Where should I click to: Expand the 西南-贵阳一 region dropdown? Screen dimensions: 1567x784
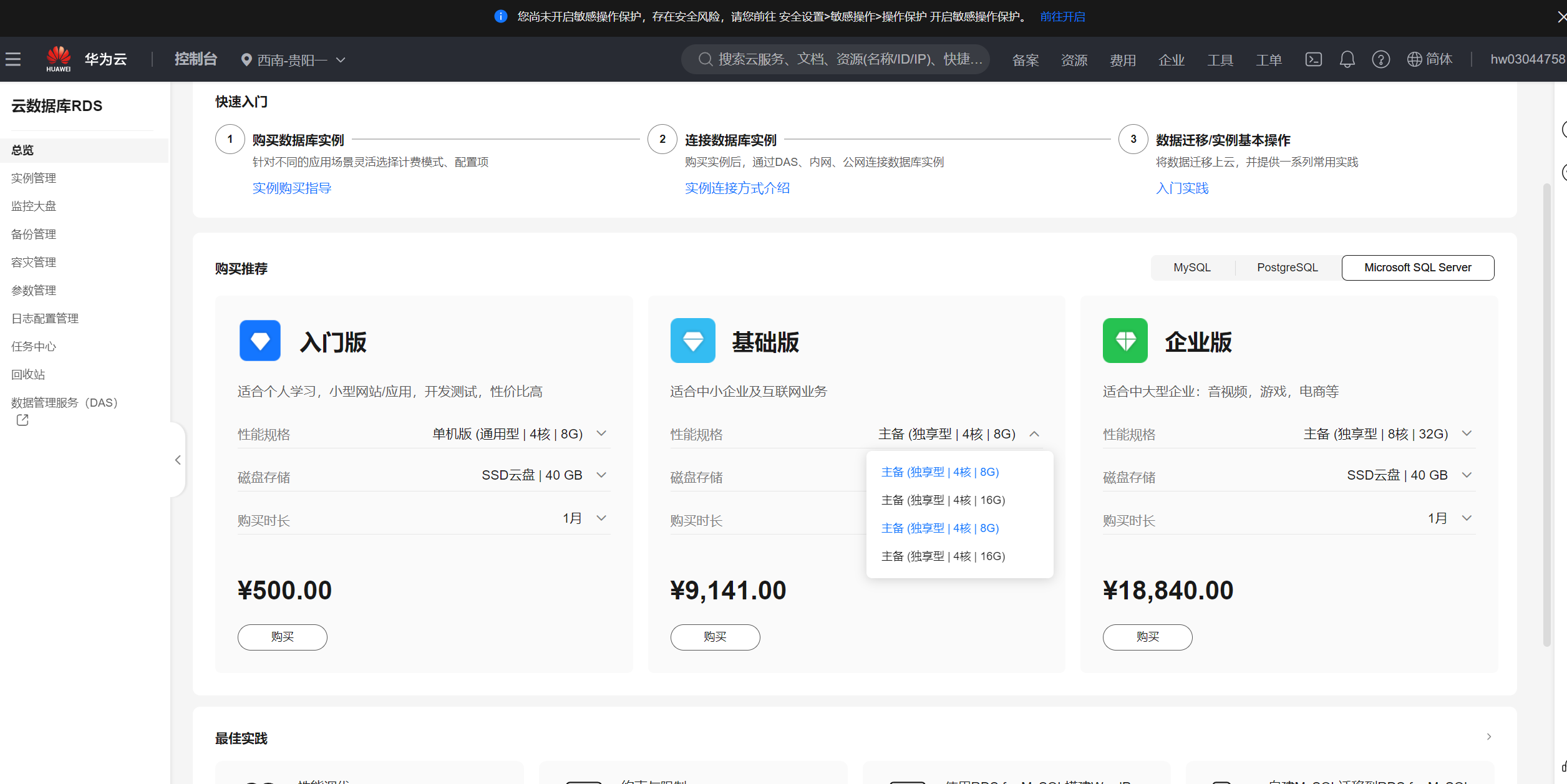pos(293,60)
